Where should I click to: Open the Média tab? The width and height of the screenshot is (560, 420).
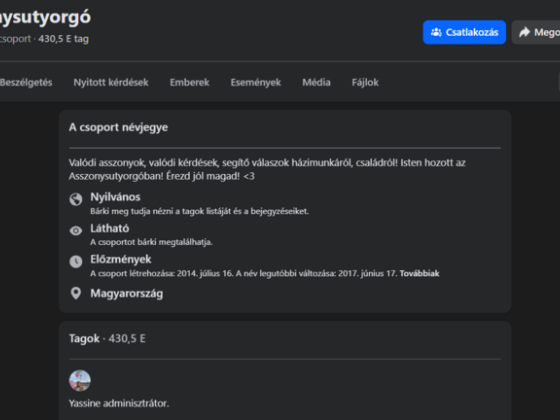[316, 82]
